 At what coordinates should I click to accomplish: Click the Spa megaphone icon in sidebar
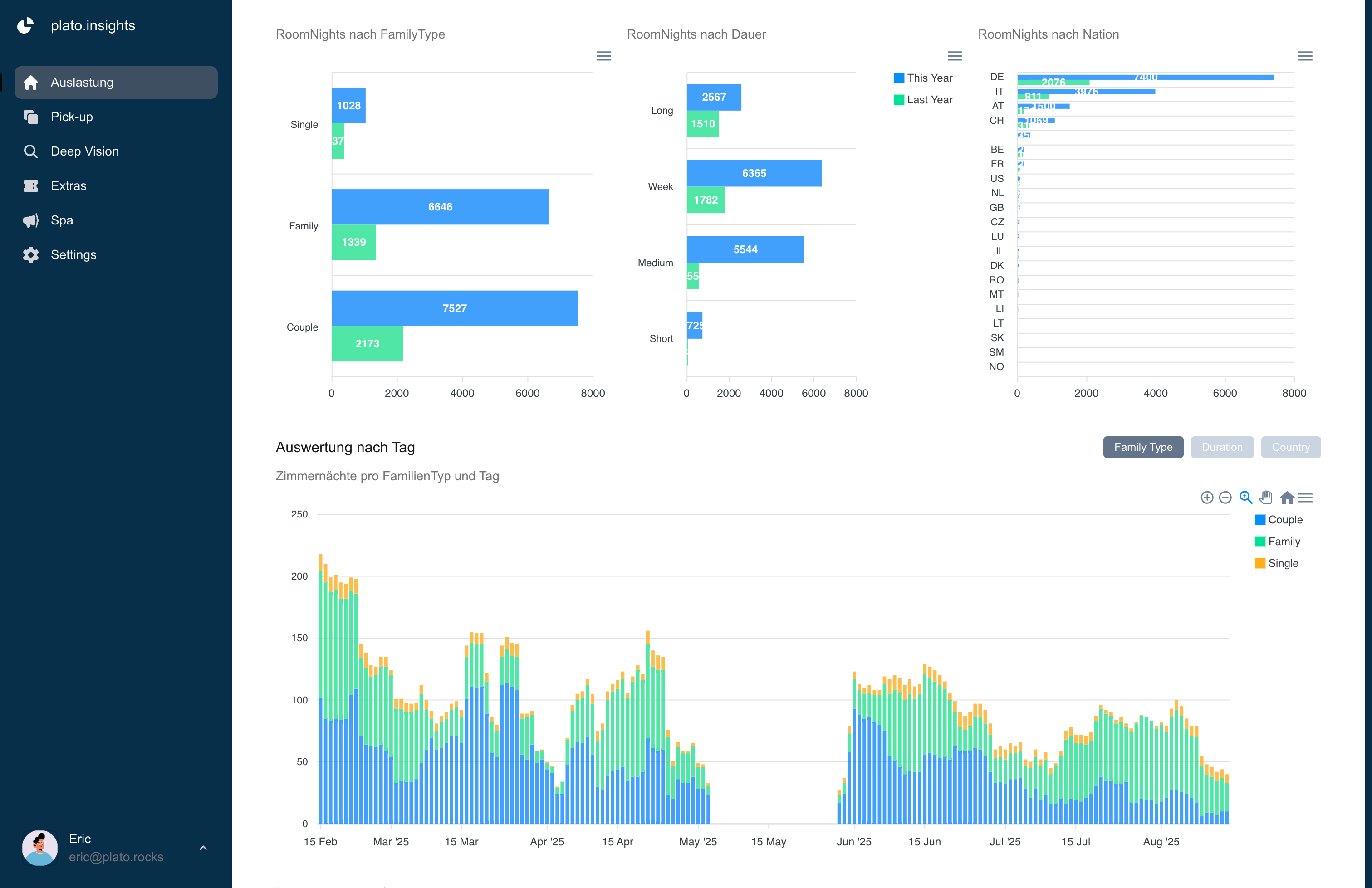click(x=31, y=220)
